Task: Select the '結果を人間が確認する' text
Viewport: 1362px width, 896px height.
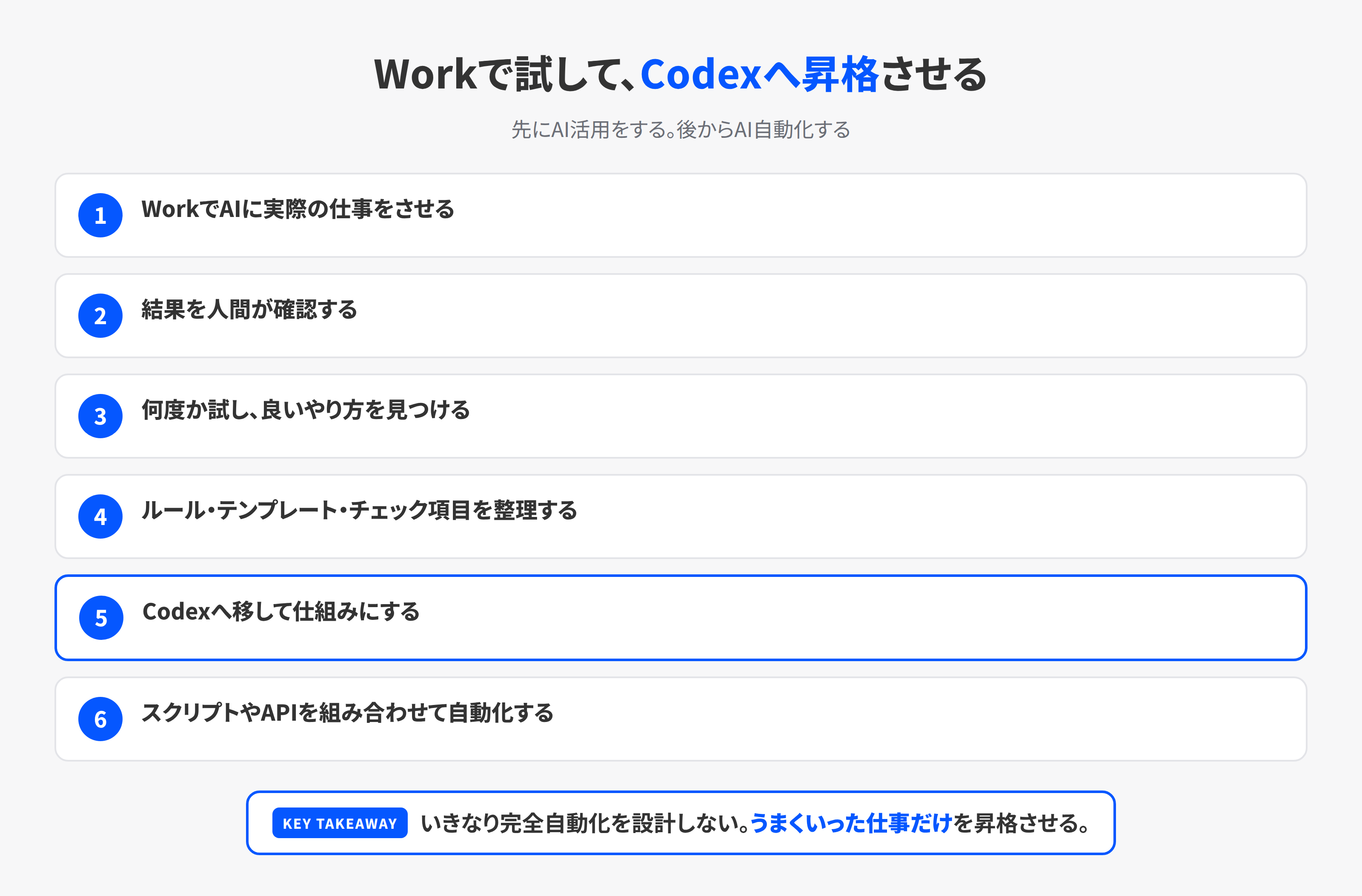Action: tap(249, 310)
